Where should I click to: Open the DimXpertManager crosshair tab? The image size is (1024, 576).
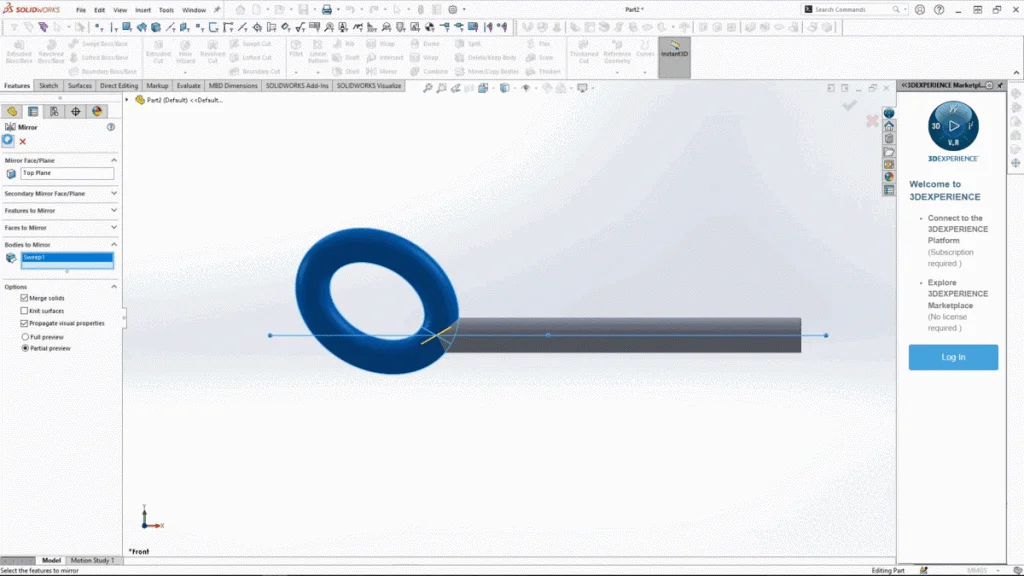click(x=76, y=112)
